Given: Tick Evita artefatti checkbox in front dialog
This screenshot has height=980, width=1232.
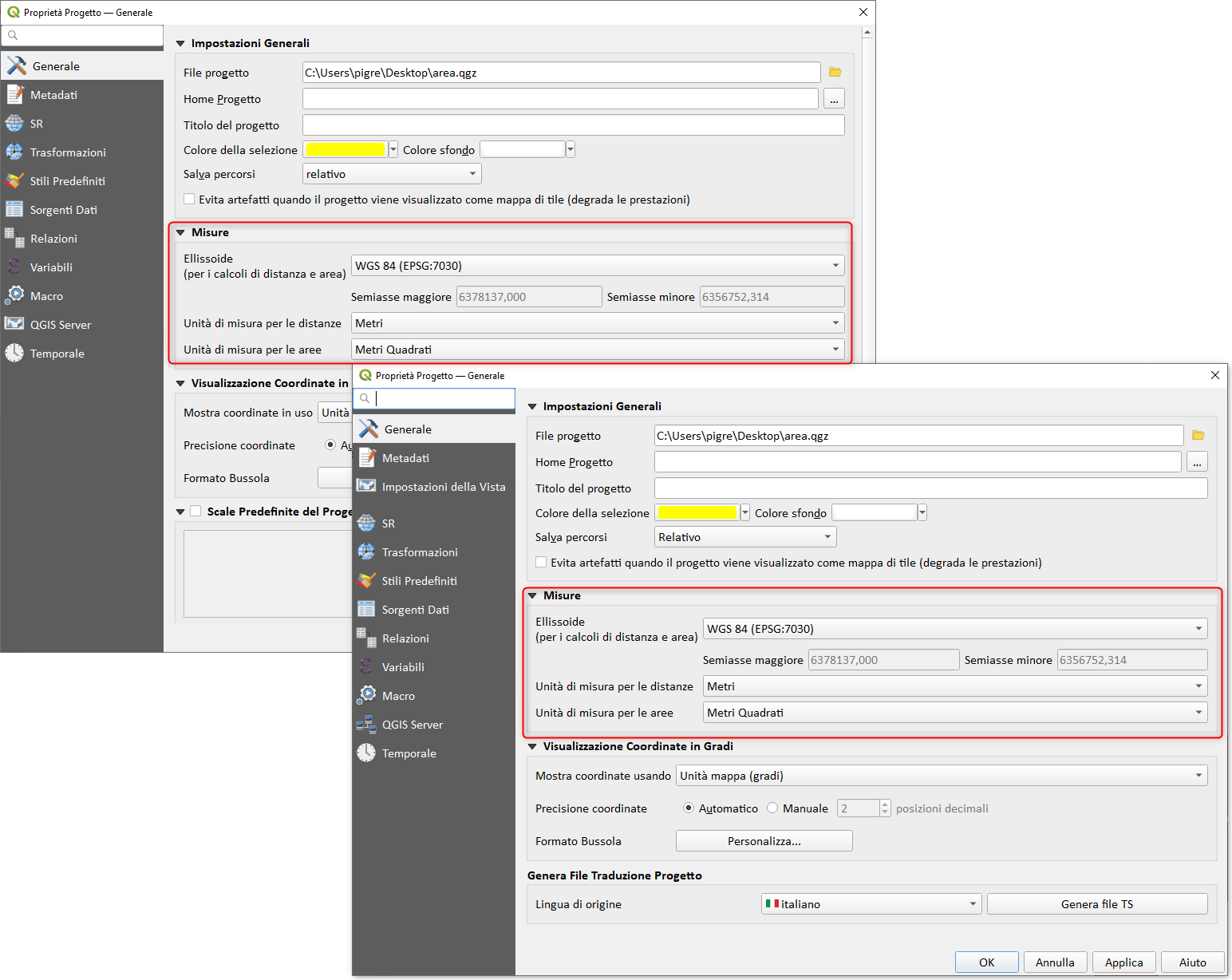Looking at the screenshot, I should click(541, 563).
